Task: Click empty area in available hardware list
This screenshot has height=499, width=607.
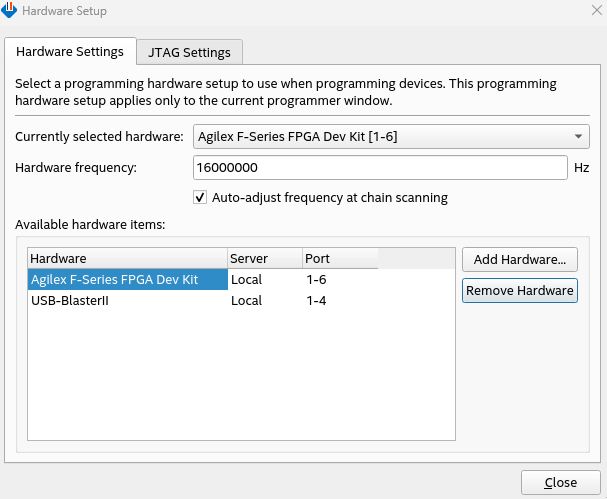Action: [x=240, y=380]
